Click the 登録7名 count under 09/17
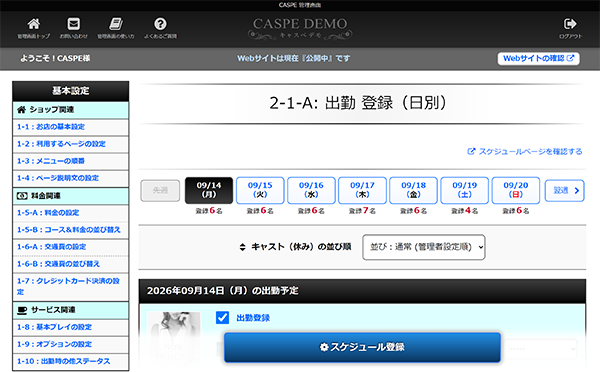 pos(362,210)
